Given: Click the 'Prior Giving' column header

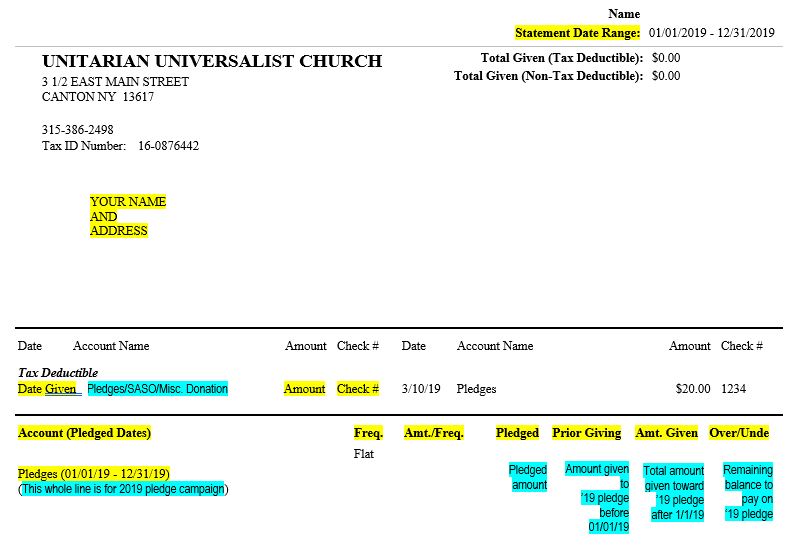Looking at the screenshot, I should coord(586,433).
